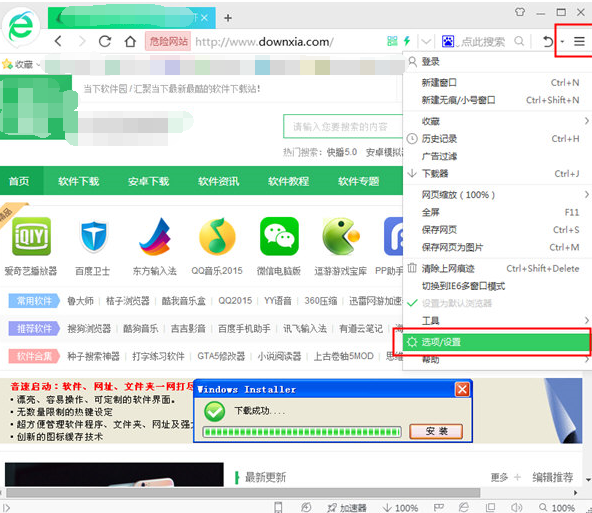Screen dimensions: 592x513
Task: Click the 更多 + link near 最新更新
Action: pos(506,478)
